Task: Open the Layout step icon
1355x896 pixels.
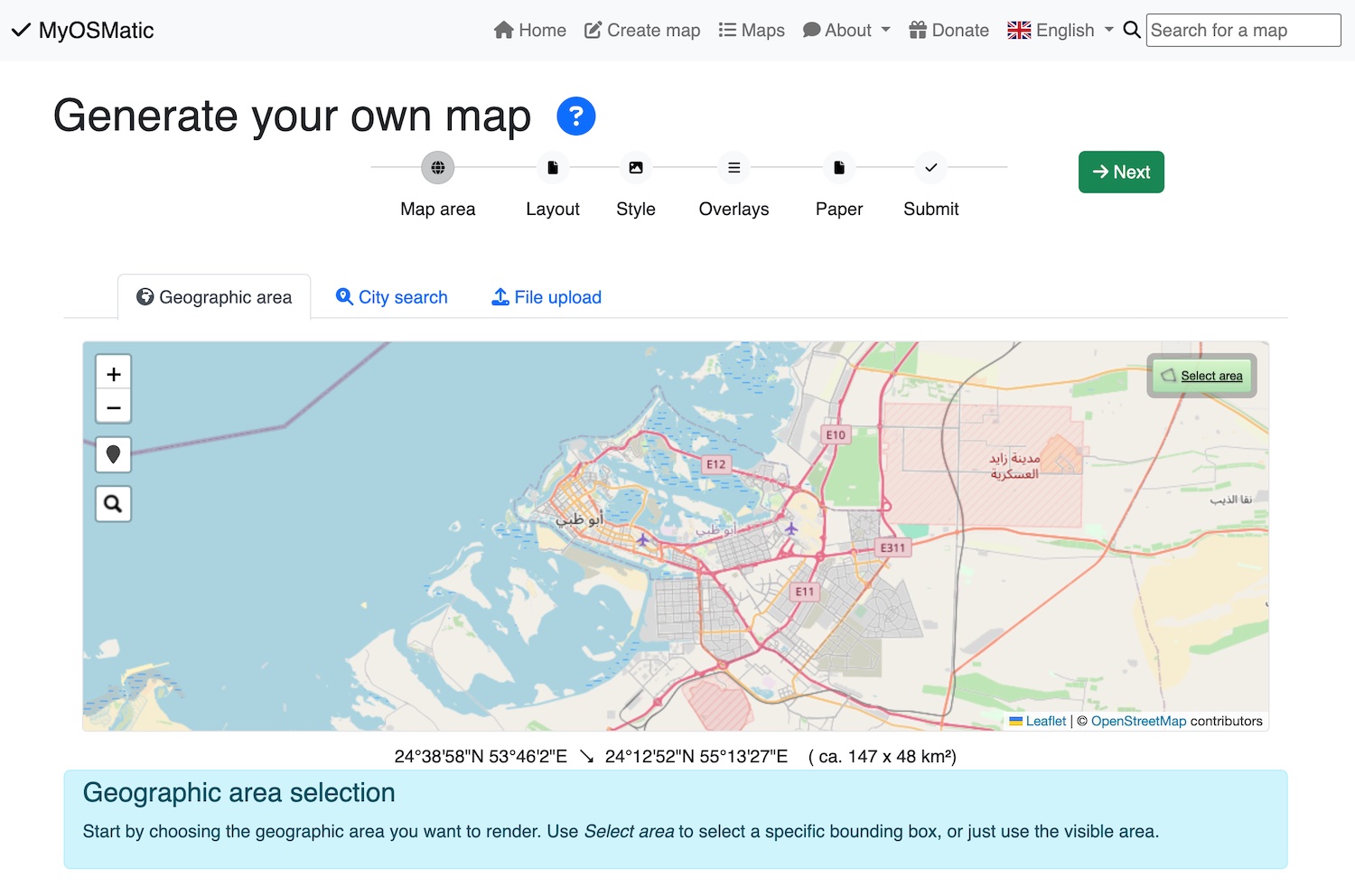Action: [x=552, y=167]
